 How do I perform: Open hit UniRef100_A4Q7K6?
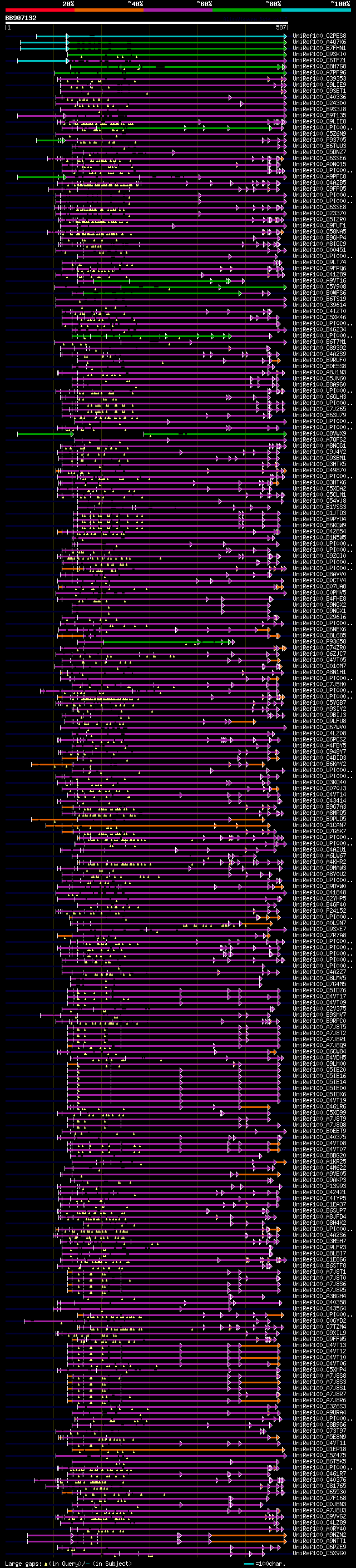[319, 42]
